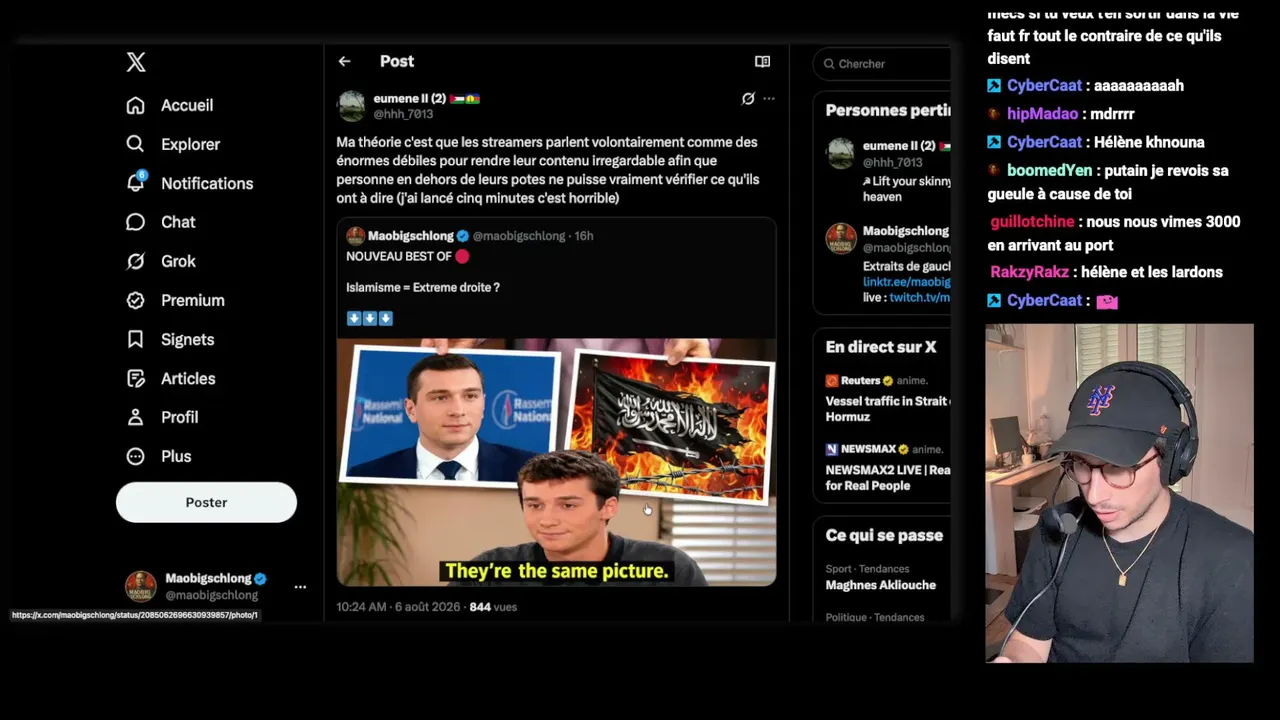Open Profil via the person icon
Viewport: 1280px width, 720px height.
pos(135,417)
